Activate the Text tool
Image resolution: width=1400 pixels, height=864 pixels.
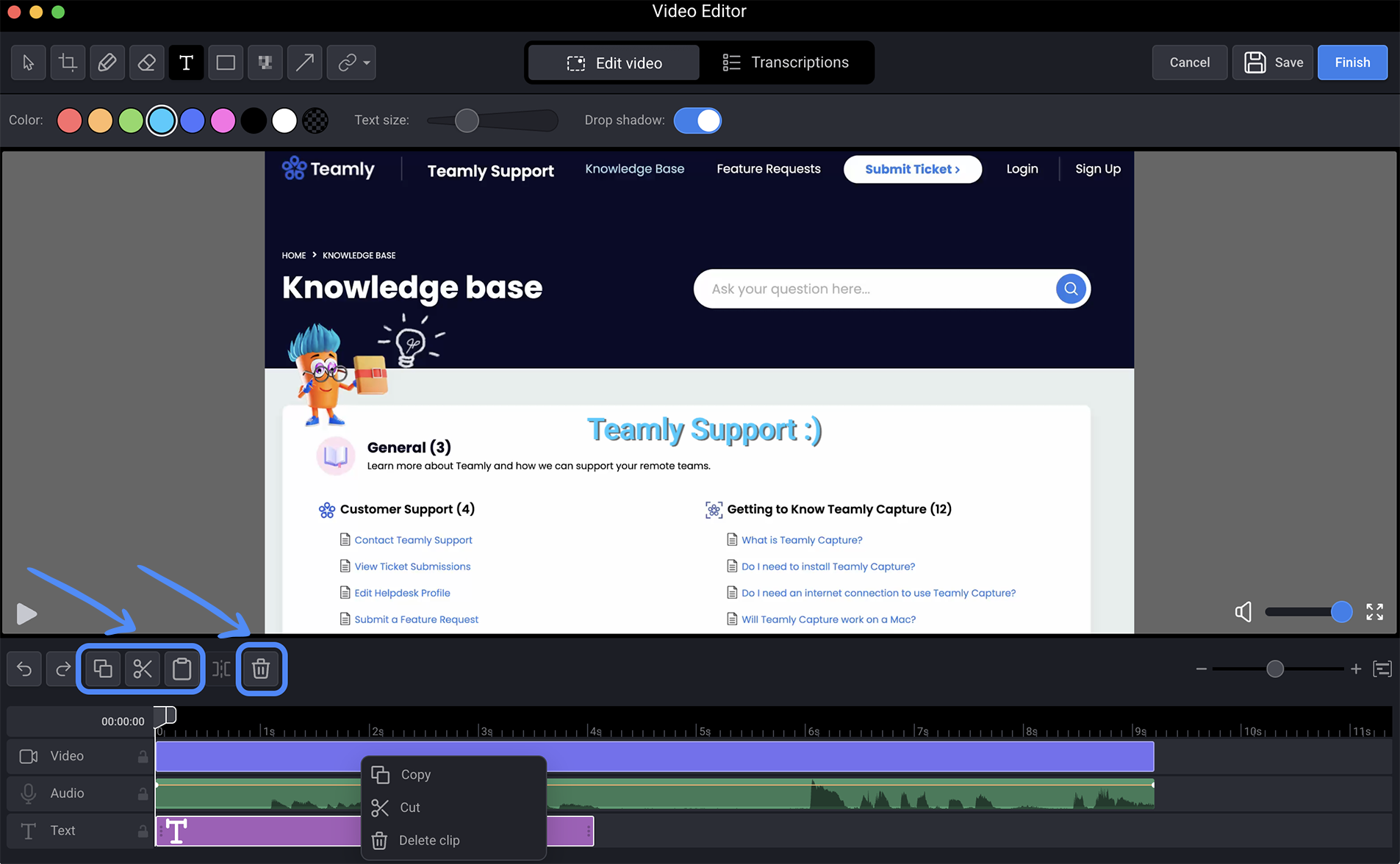[187, 62]
